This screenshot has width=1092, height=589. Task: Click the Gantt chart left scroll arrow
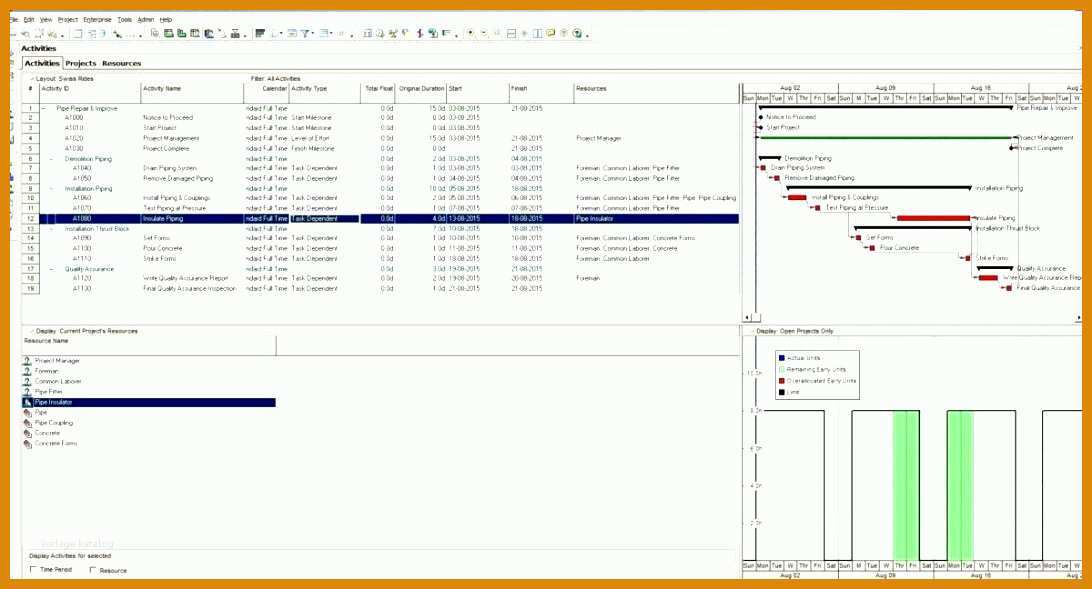click(747, 317)
